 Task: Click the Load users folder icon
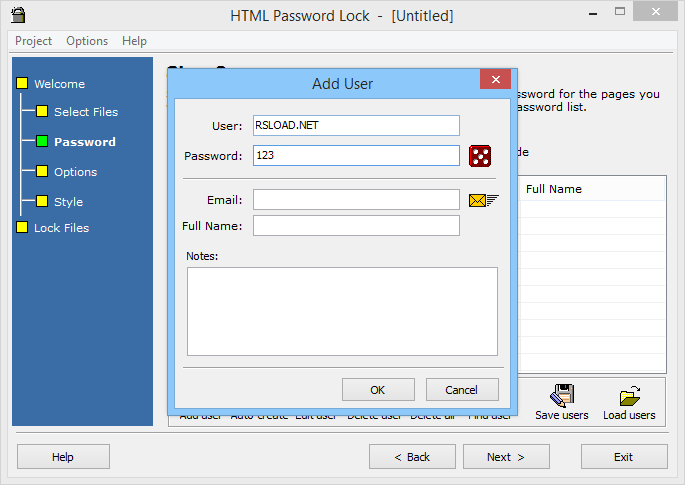630,396
